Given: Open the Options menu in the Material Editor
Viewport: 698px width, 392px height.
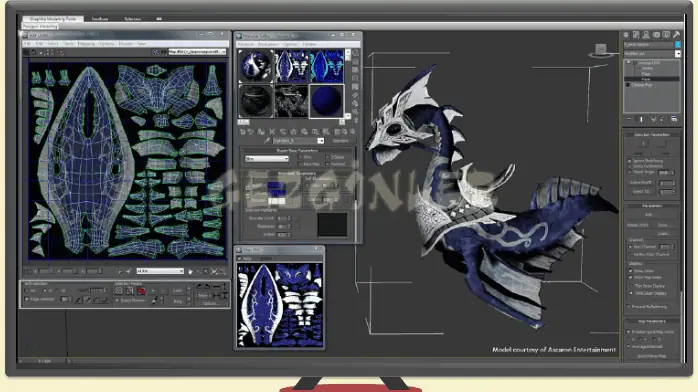Looking at the screenshot, I should [x=290, y=44].
